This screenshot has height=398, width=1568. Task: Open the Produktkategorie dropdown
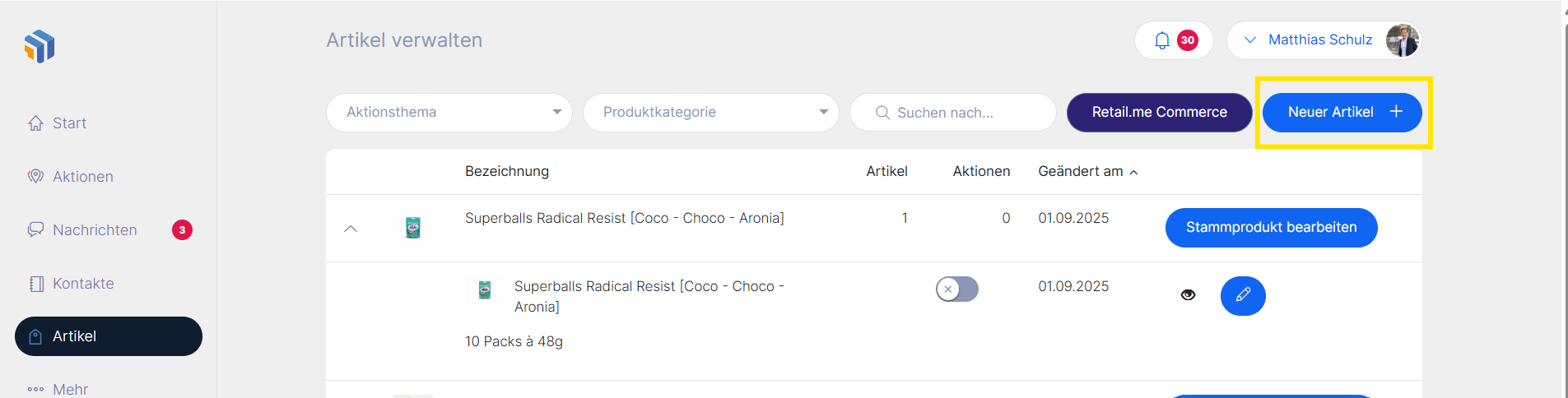point(710,113)
